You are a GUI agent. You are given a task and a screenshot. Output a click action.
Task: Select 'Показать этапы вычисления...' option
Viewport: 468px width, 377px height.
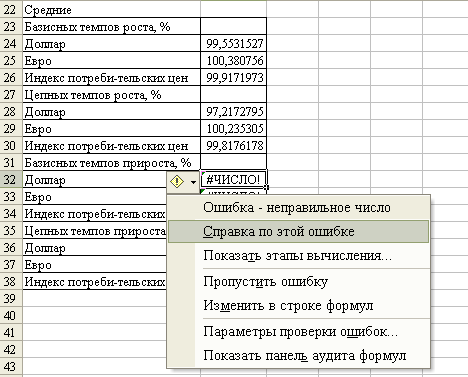tap(298, 256)
